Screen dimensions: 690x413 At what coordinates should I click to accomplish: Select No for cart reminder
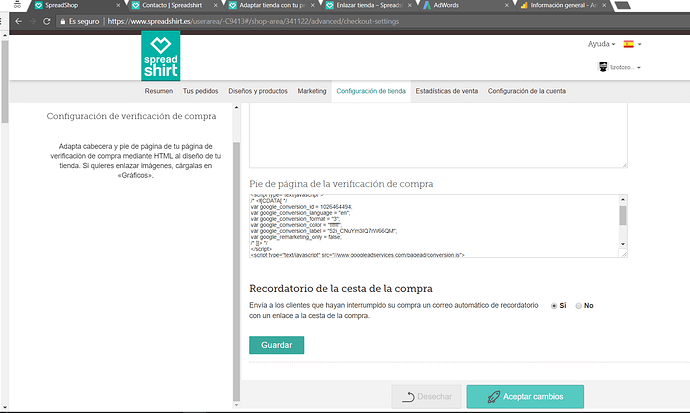tap(579, 306)
